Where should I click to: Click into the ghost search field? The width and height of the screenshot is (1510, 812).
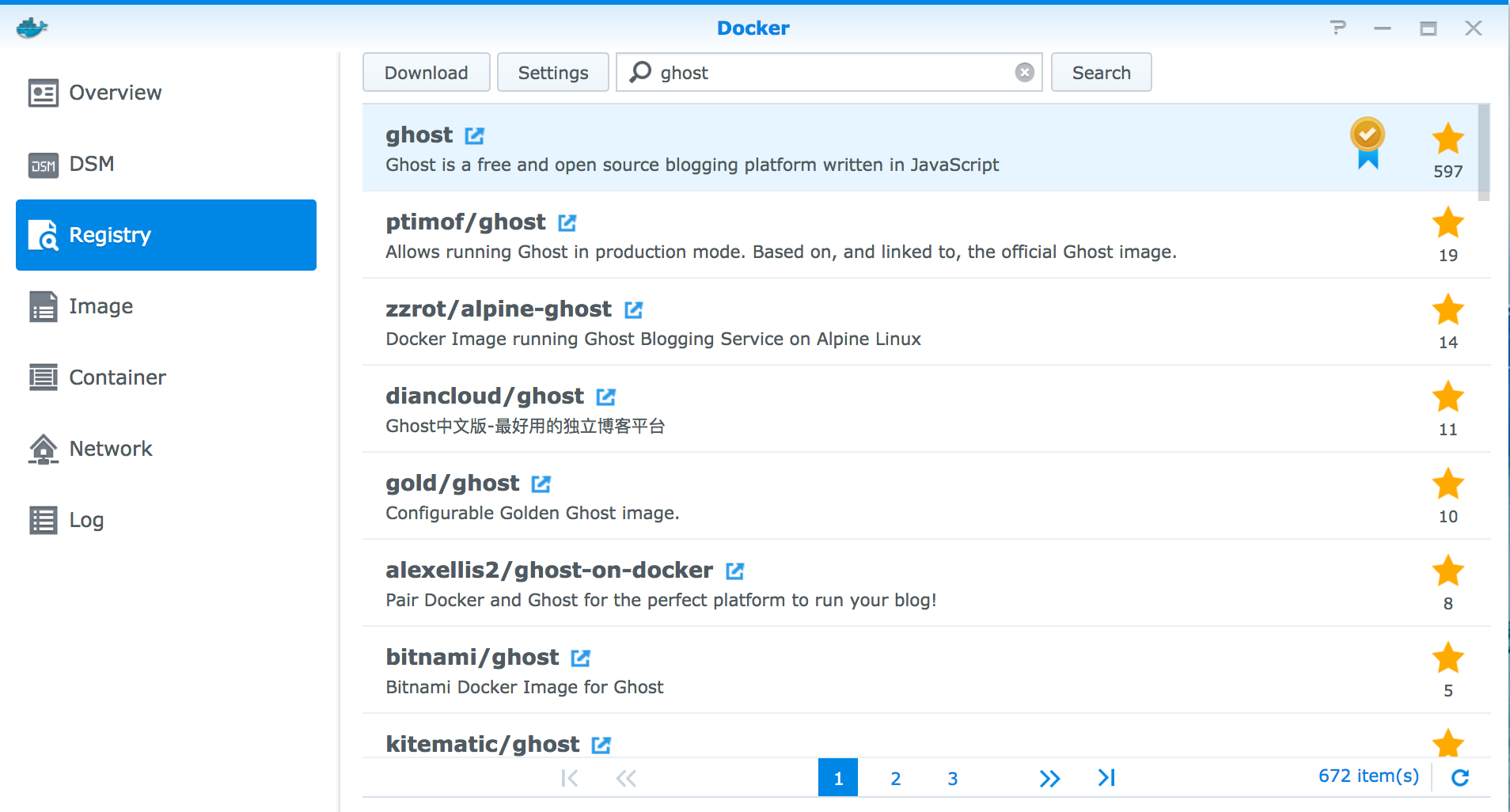pos(831,73)
